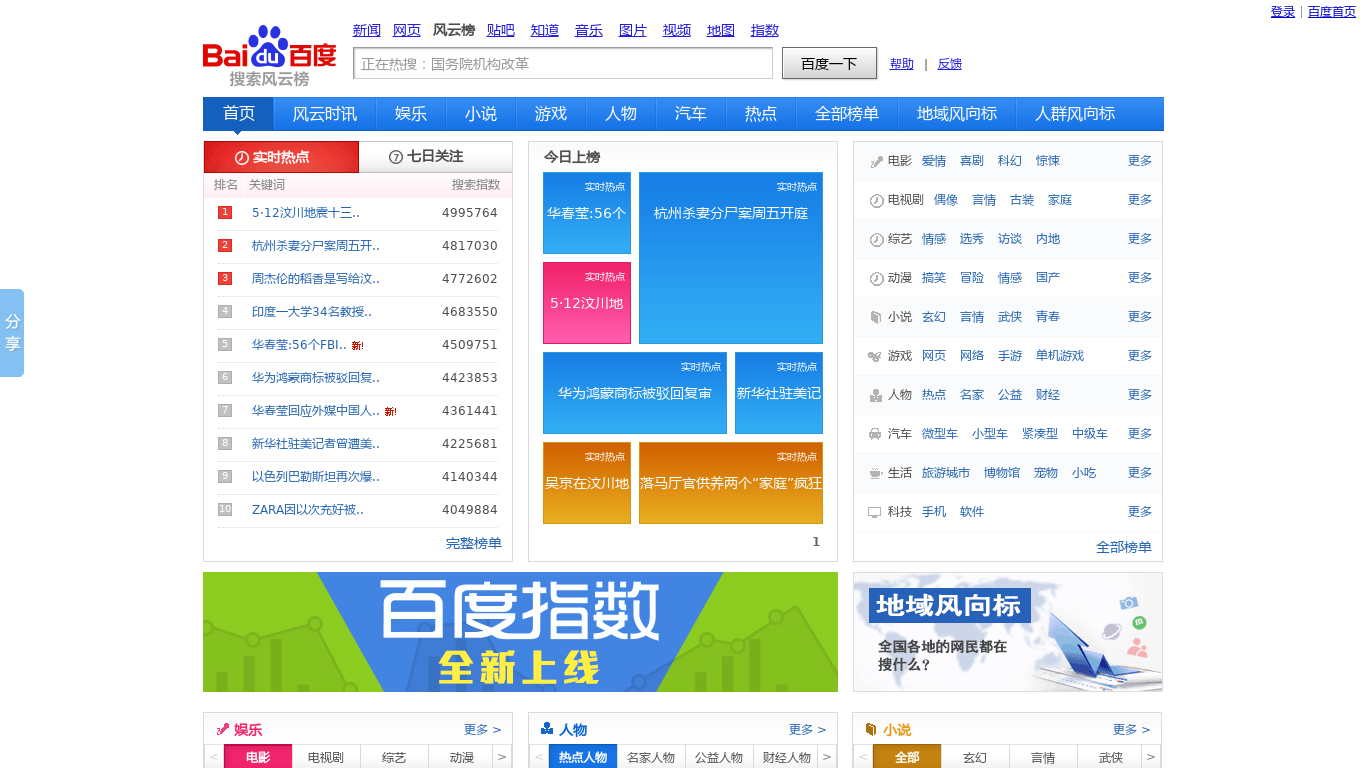
Task: Click the gamepad icon beside 游戏 category
Action: click(x=876, y=356)
